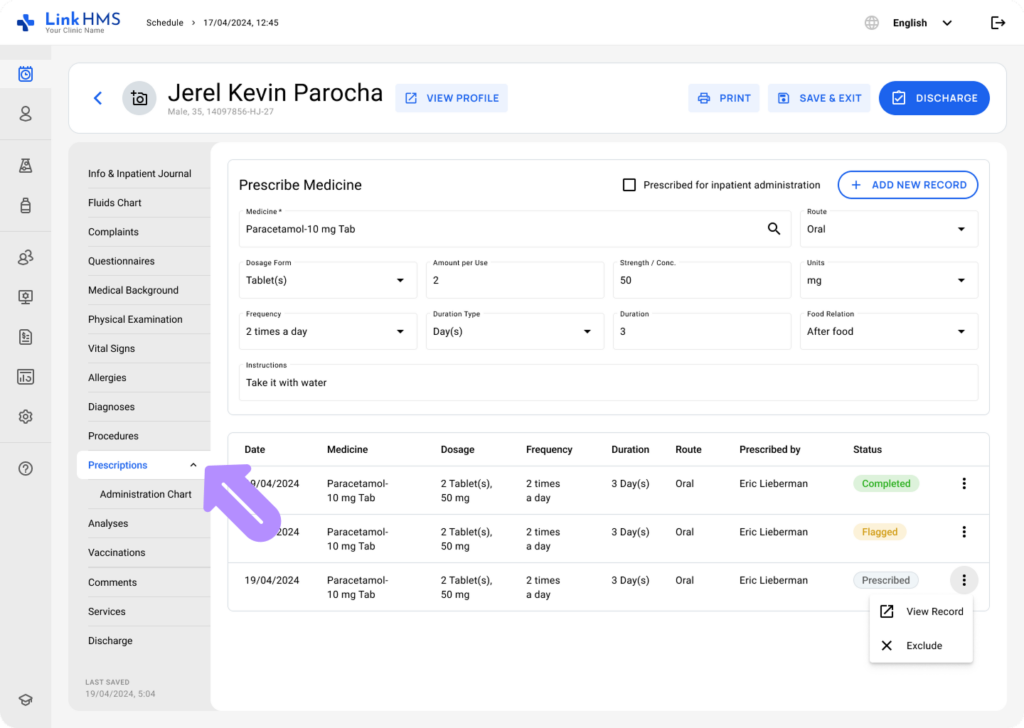The width and height of the screenshot is (1024, 728).
Task: Check Prescribed for inpatient administration box
Action: point(629,185)
